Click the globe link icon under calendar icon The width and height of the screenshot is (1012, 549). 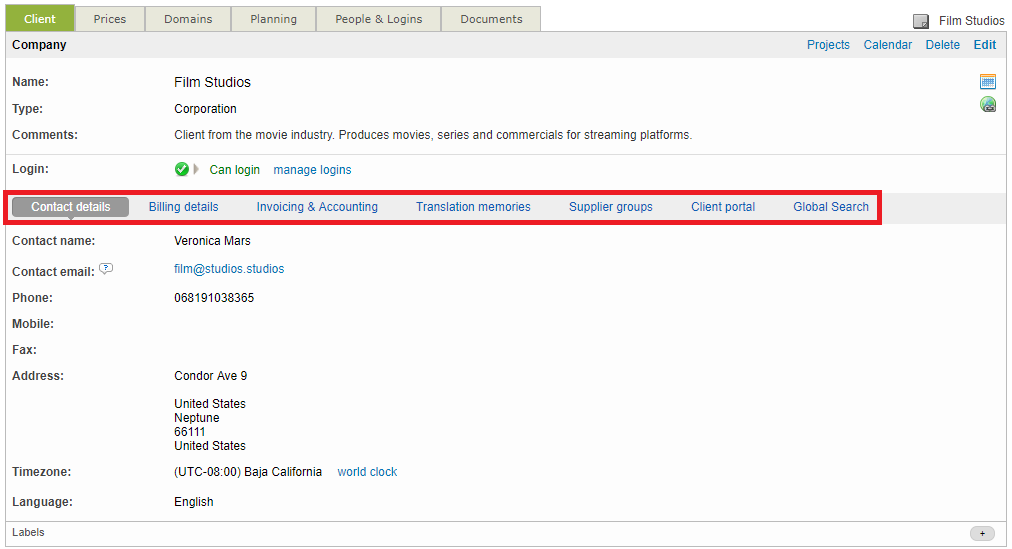click(x=988, y=105)
